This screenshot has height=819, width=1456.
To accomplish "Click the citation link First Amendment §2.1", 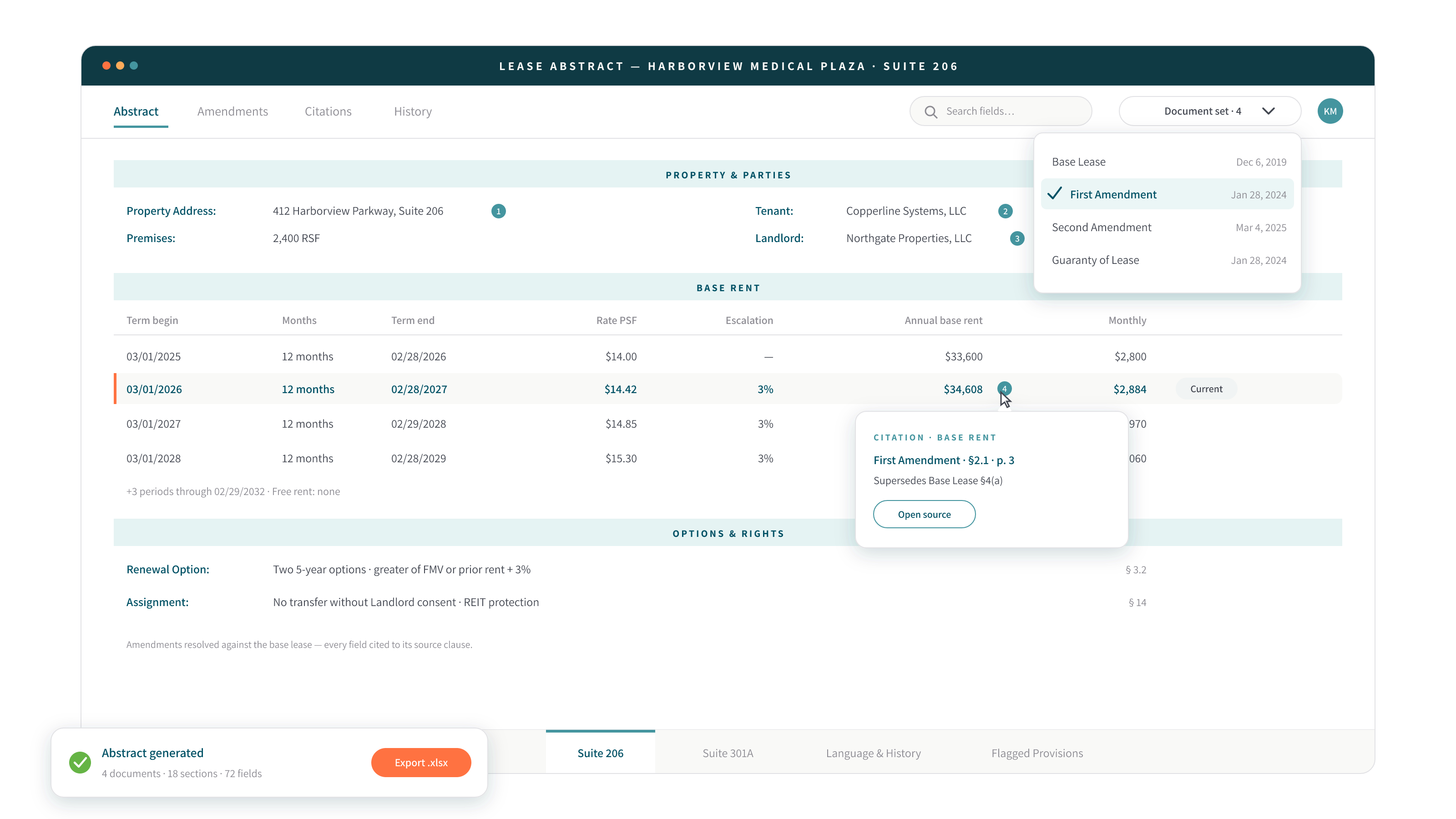I will (943, 460).
